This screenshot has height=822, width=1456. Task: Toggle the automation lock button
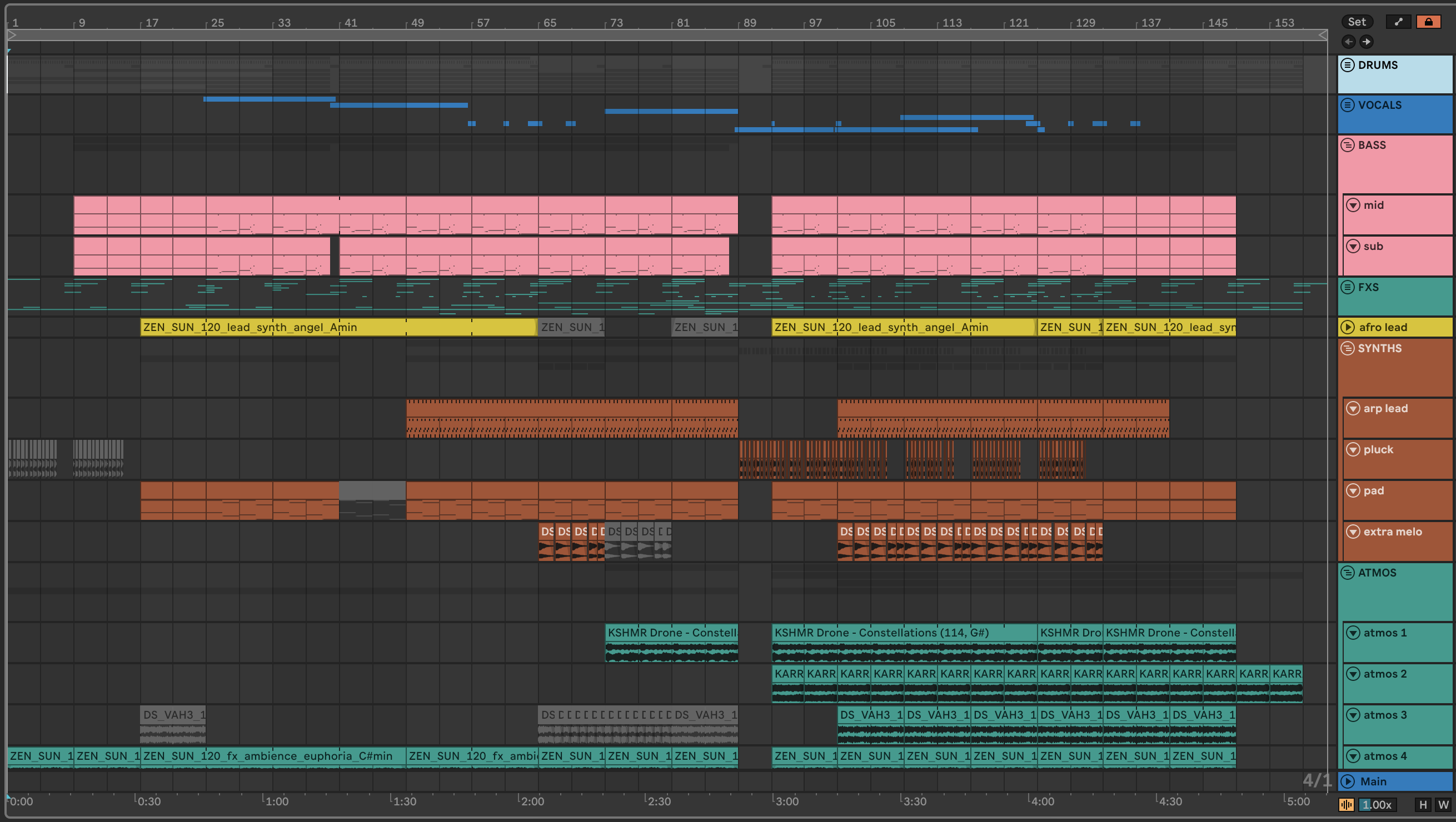coord(1428,22)
